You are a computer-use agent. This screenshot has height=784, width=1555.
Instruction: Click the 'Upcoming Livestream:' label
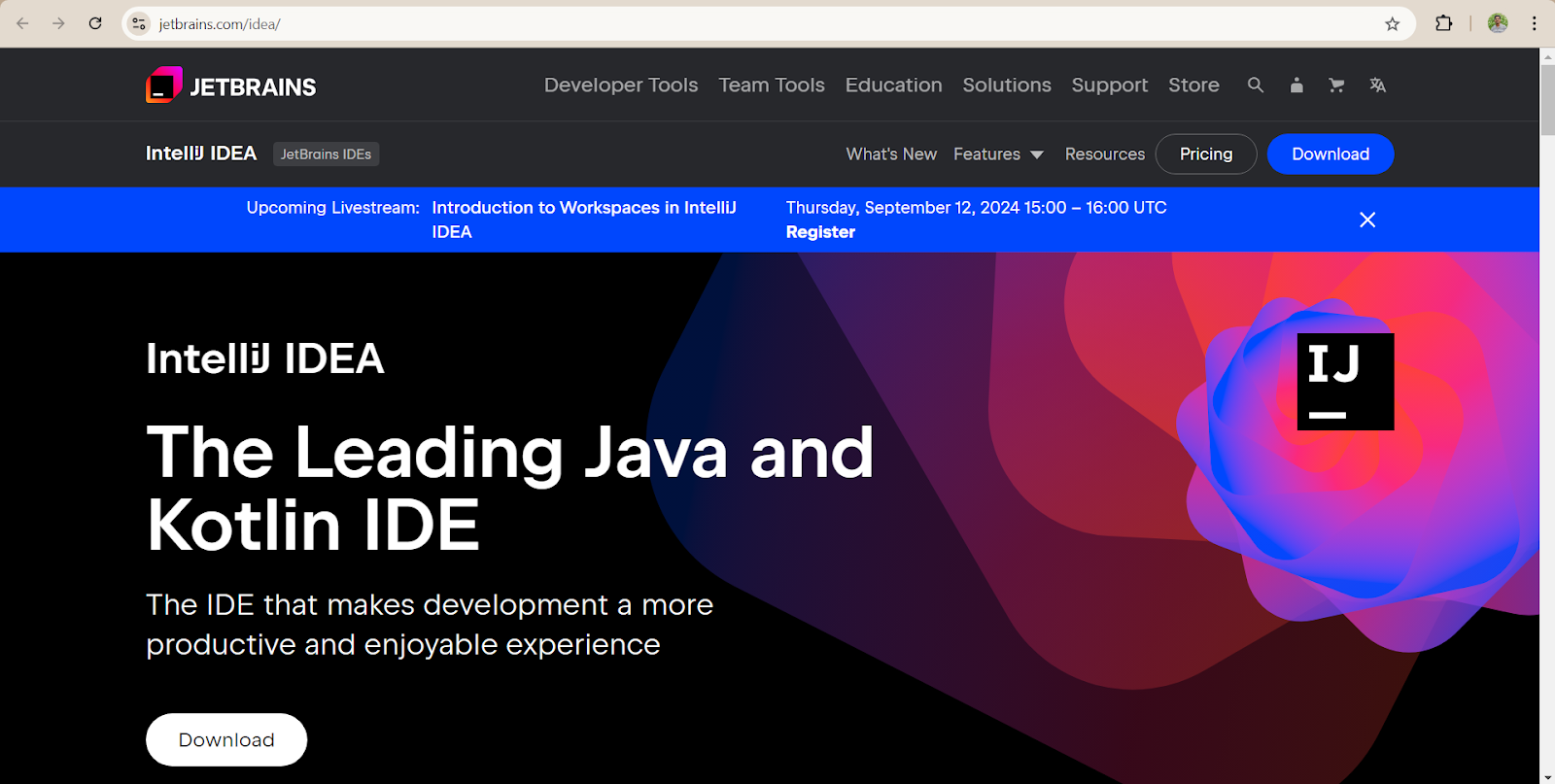[x=332, y=208]
